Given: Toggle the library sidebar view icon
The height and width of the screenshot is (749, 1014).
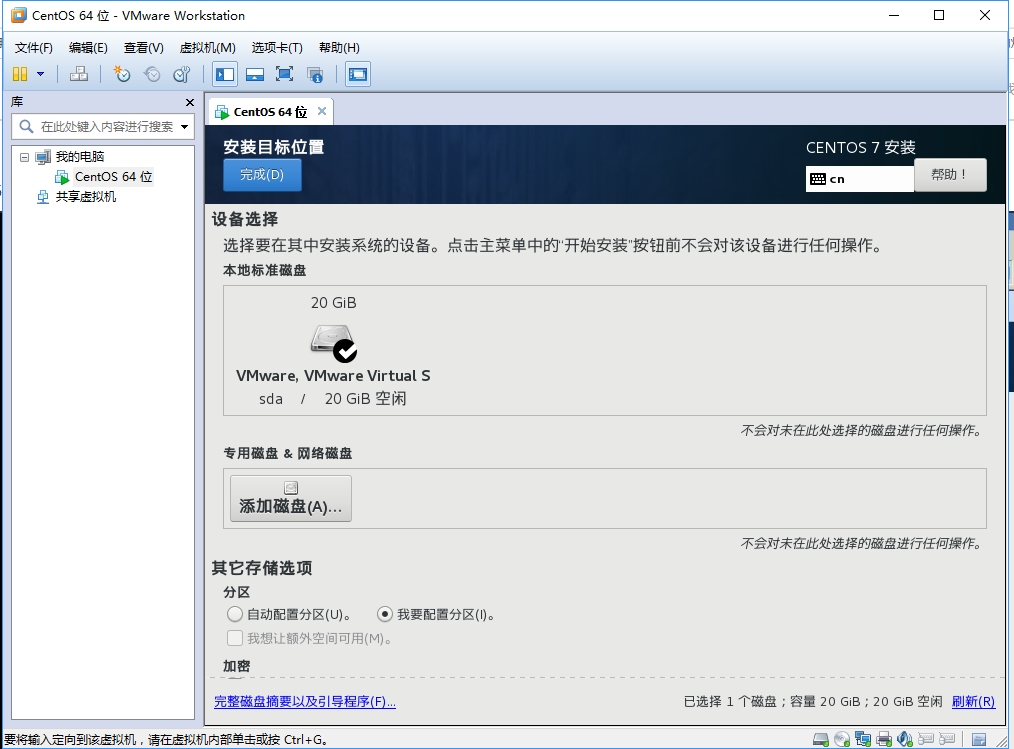Looking at the screenshot, I should (225, 74).
